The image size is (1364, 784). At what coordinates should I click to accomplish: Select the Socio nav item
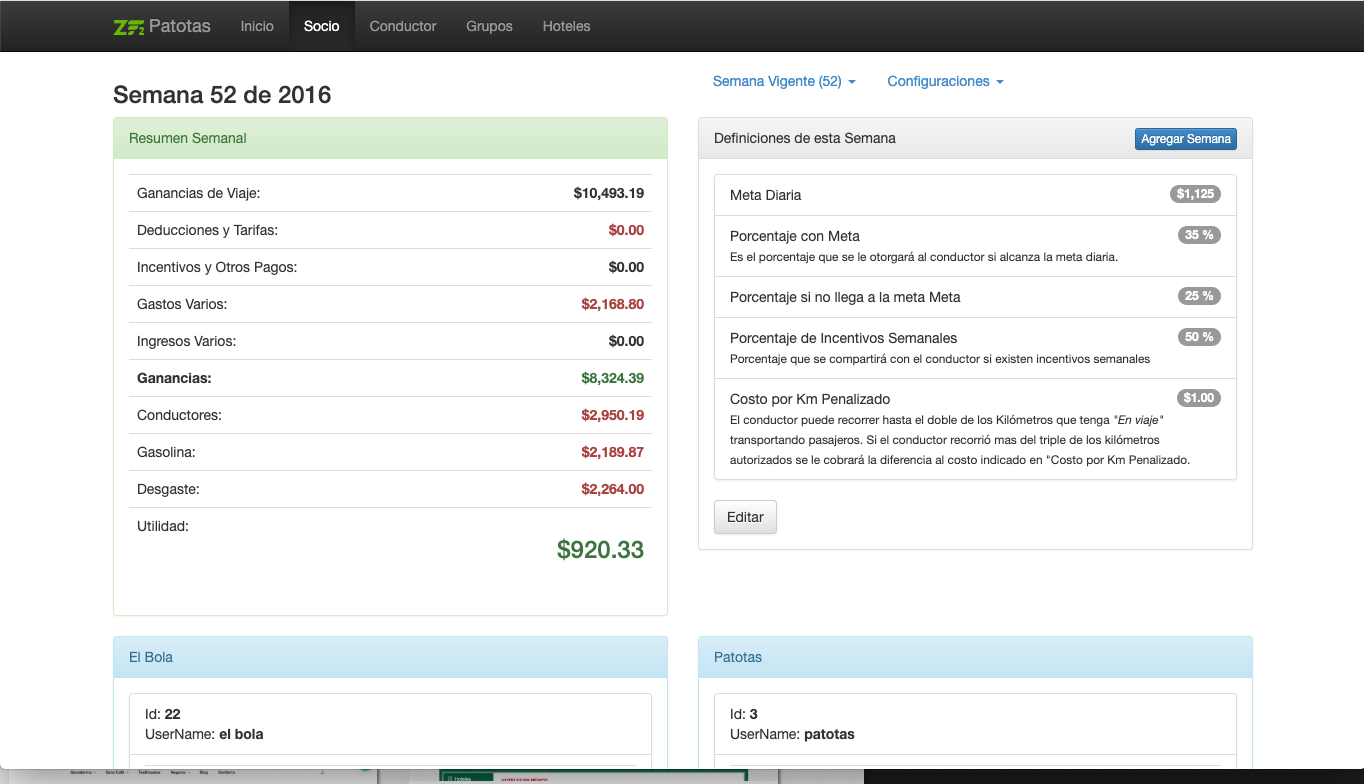322,26
